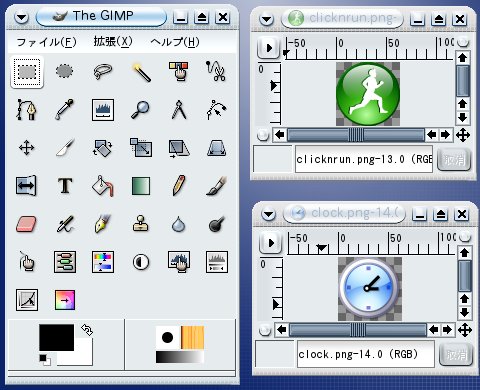Click the navigation cross icon in clock.png window

(x=465, y=330)
